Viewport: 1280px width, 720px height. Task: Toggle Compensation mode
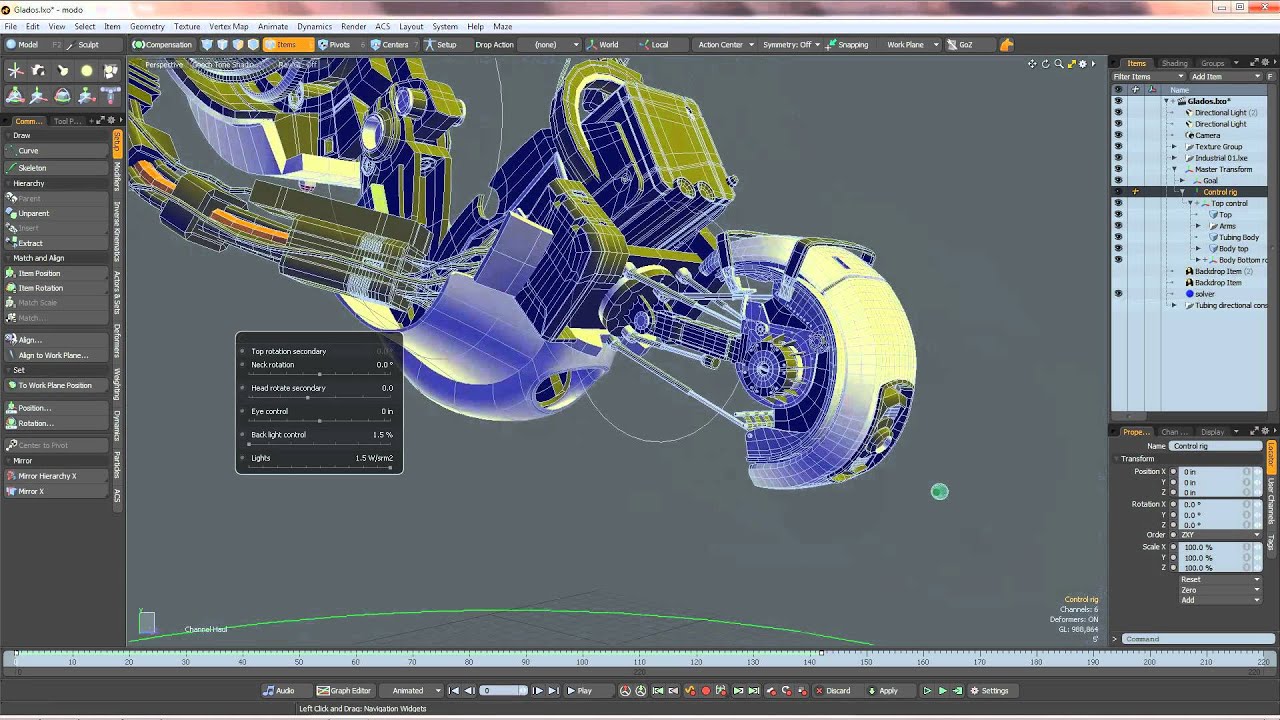coord(162,44)
